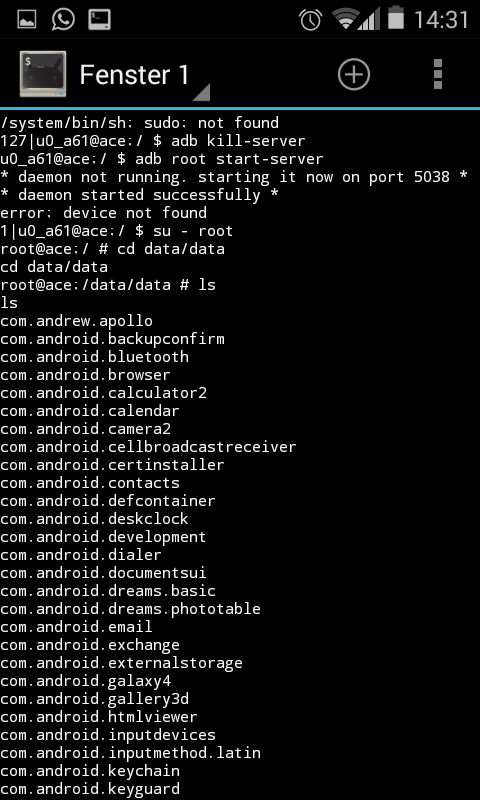Tap the com.android.cellbroadcastreceiver line

tap(148, 447)
